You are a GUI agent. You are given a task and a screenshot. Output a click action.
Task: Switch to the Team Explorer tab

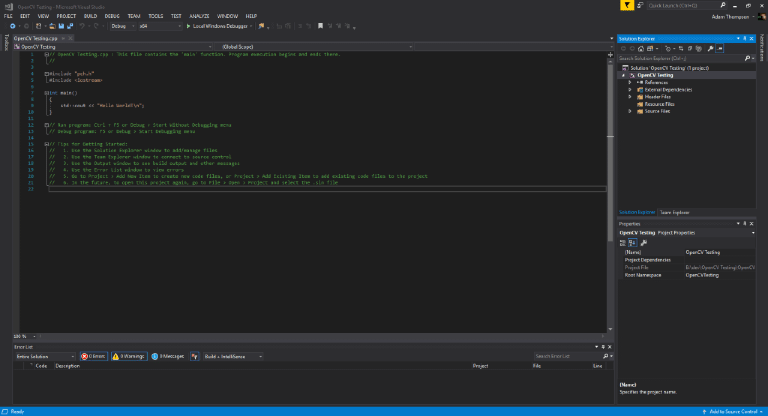(x=674, y=212)
